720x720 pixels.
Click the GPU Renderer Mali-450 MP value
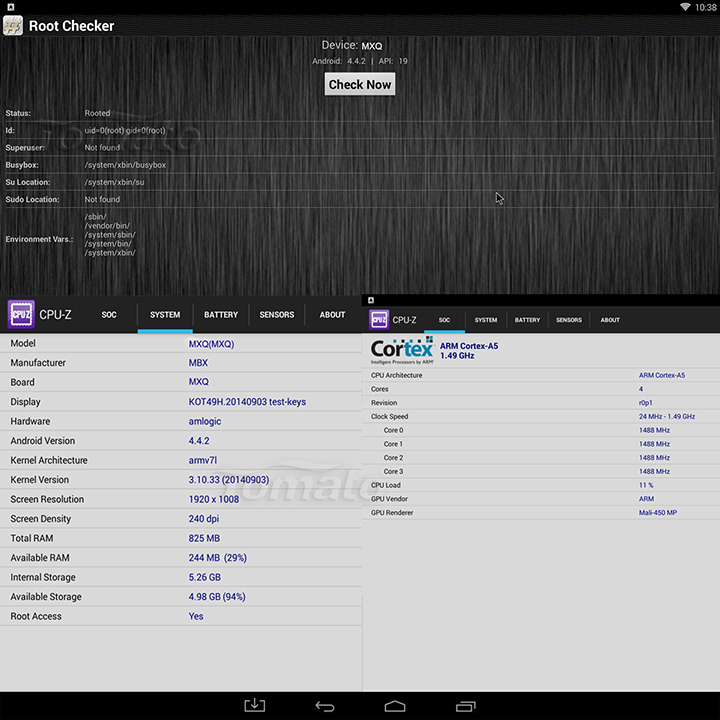(658, 512)
